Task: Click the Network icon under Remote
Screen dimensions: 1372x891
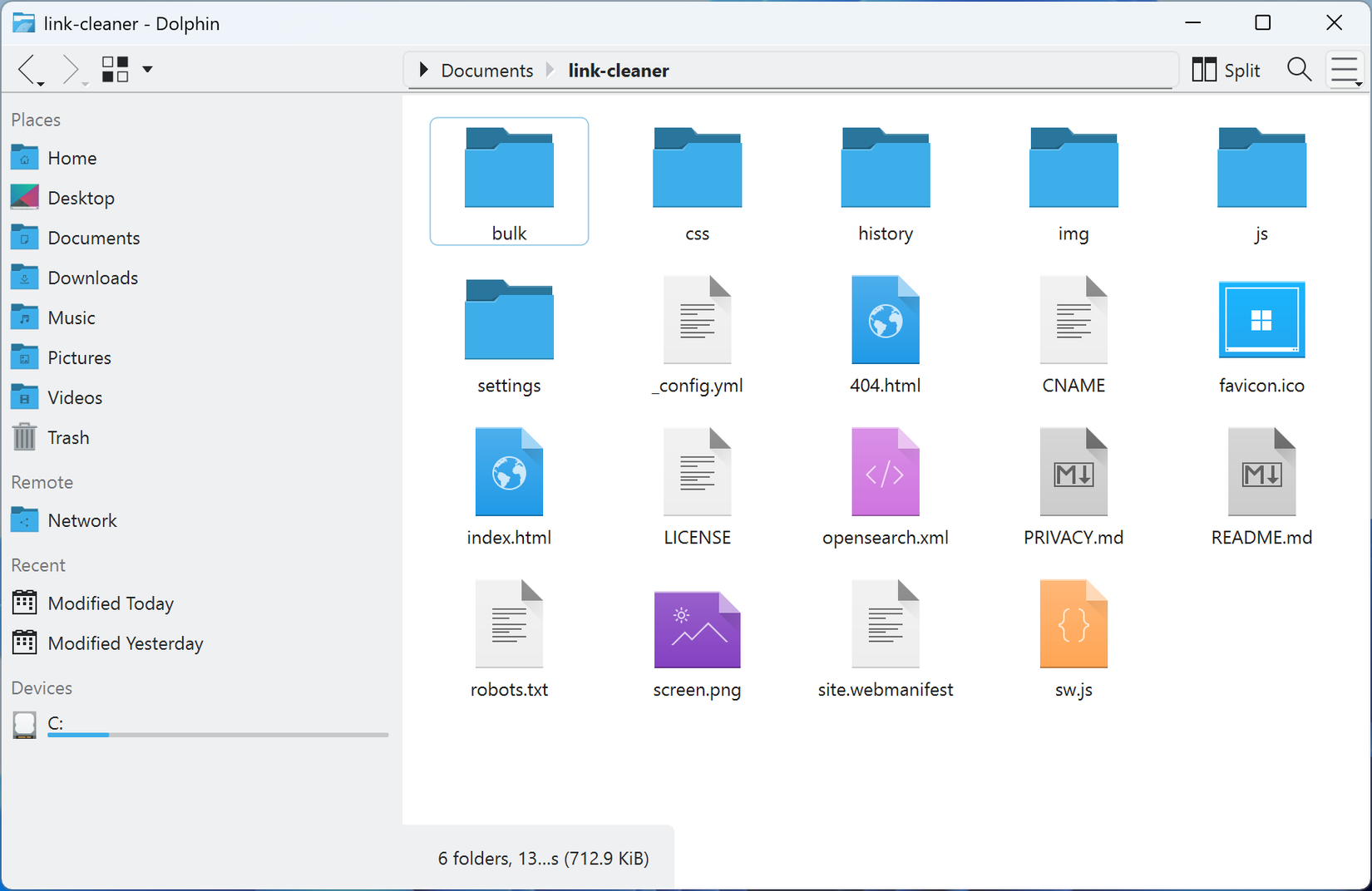Action: [24, 519]
